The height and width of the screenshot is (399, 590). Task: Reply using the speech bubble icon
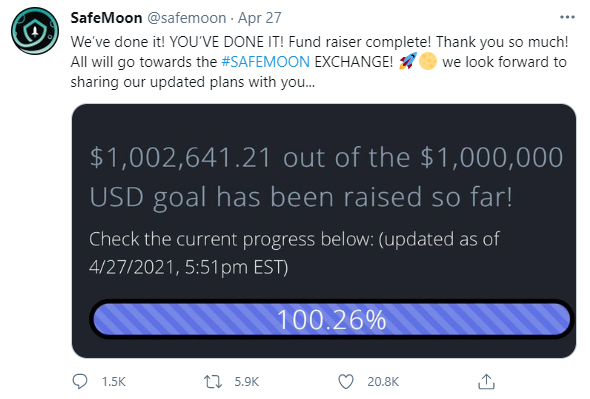(x=80, y=381)
